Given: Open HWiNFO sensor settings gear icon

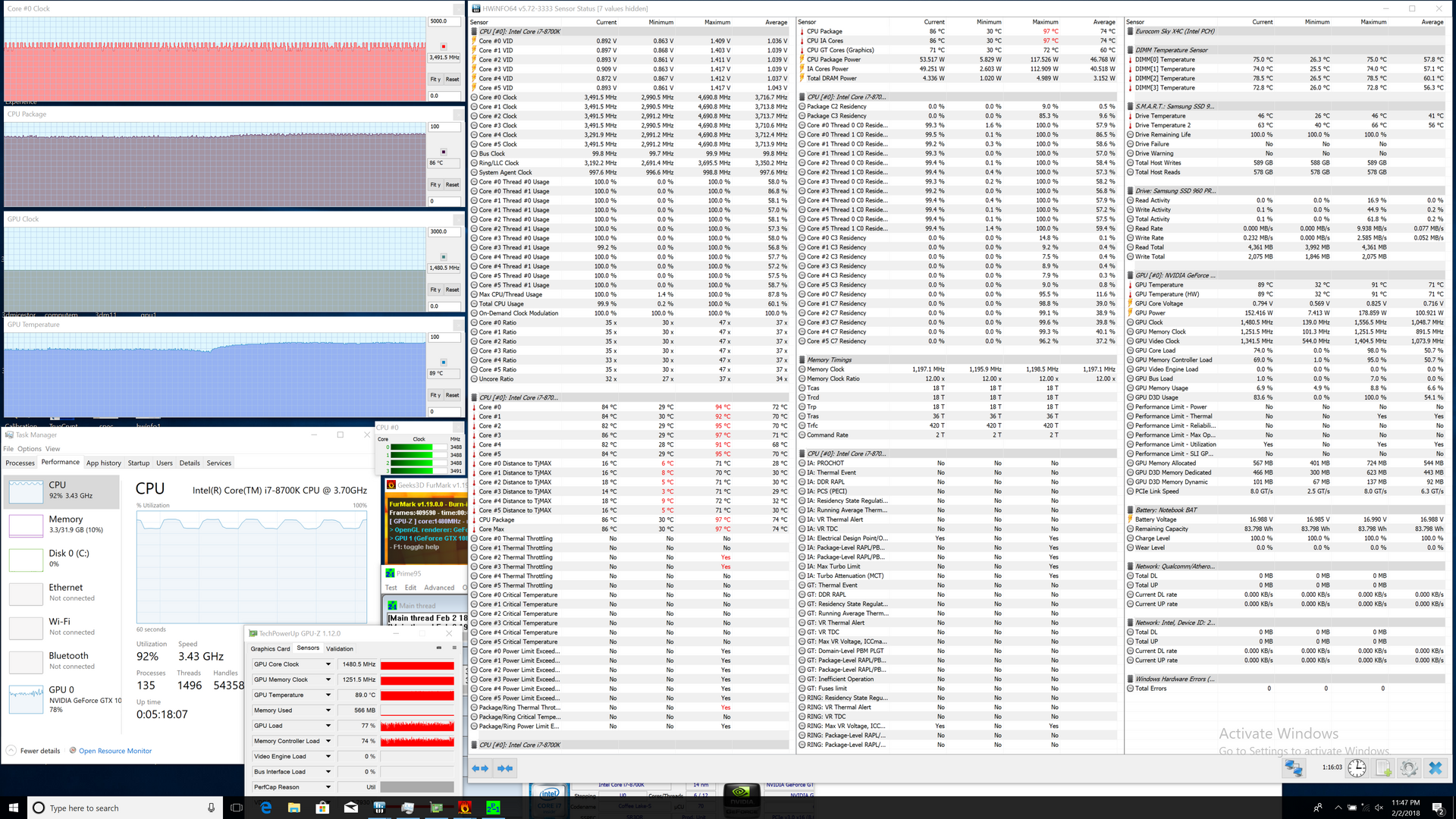Looking at the screenshot, I should coord(1409,767).
